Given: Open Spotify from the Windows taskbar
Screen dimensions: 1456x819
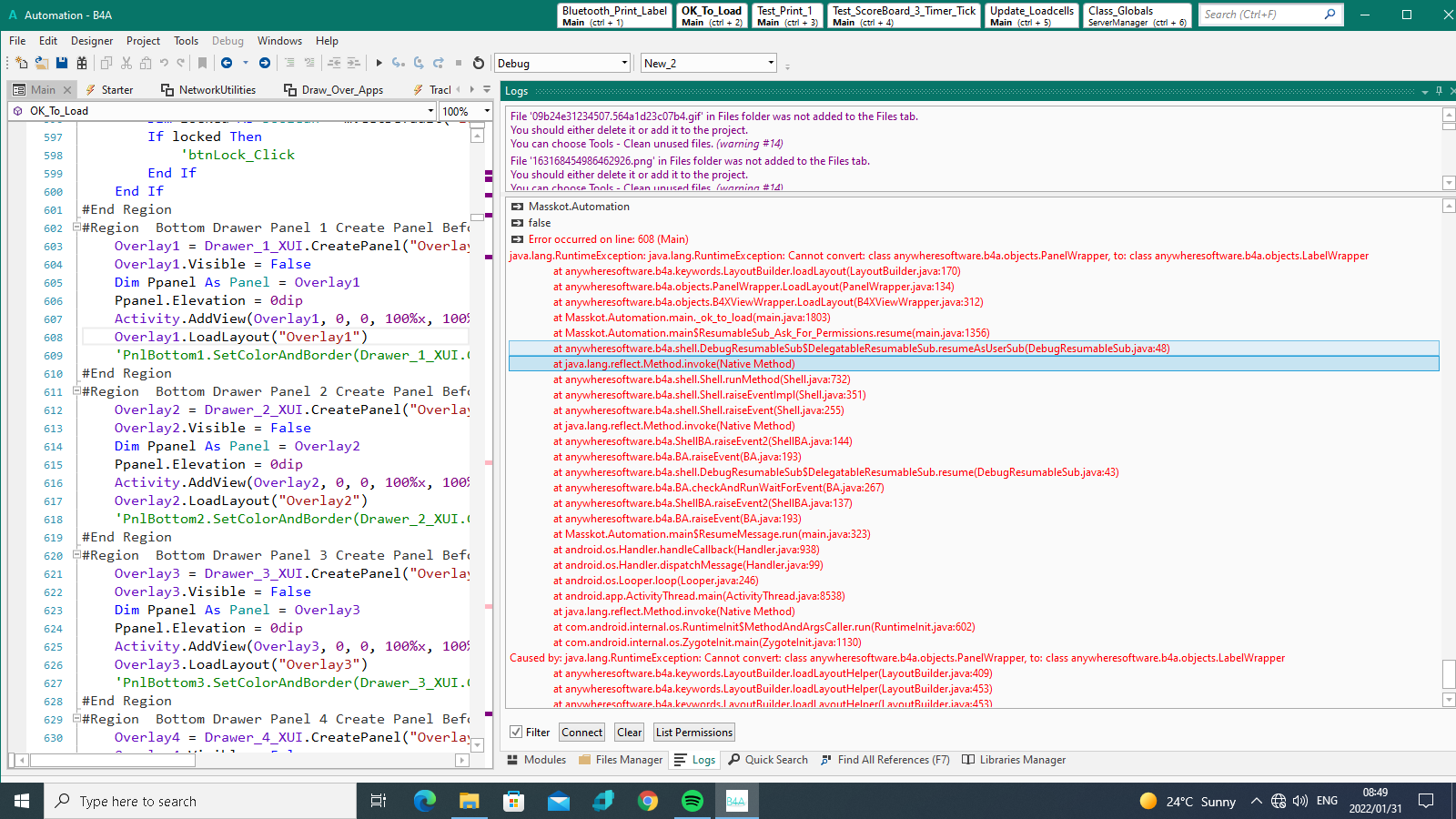Looking at the screenshot, I should tap(693, 801).
